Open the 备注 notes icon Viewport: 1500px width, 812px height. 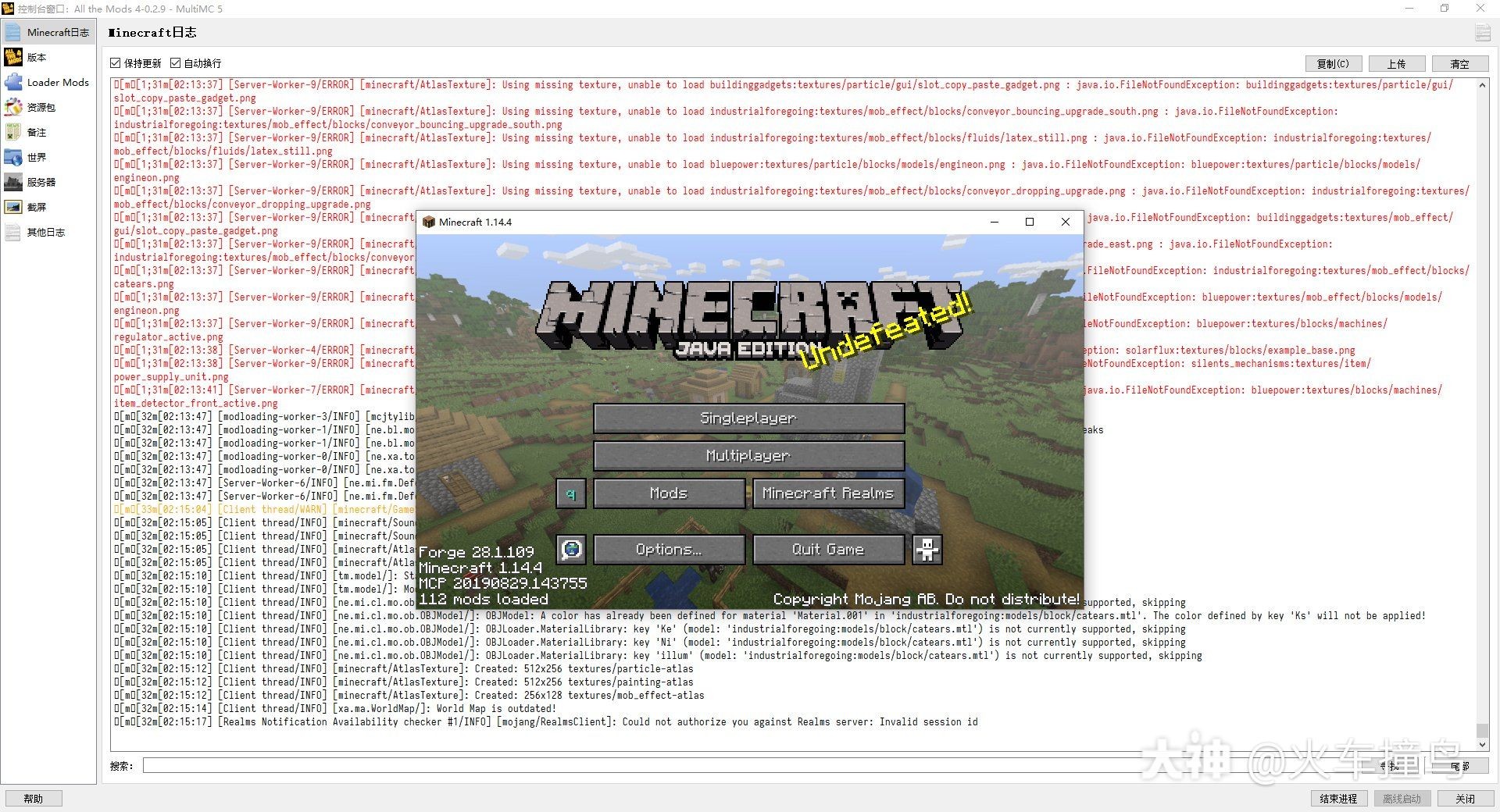(13, 132)
